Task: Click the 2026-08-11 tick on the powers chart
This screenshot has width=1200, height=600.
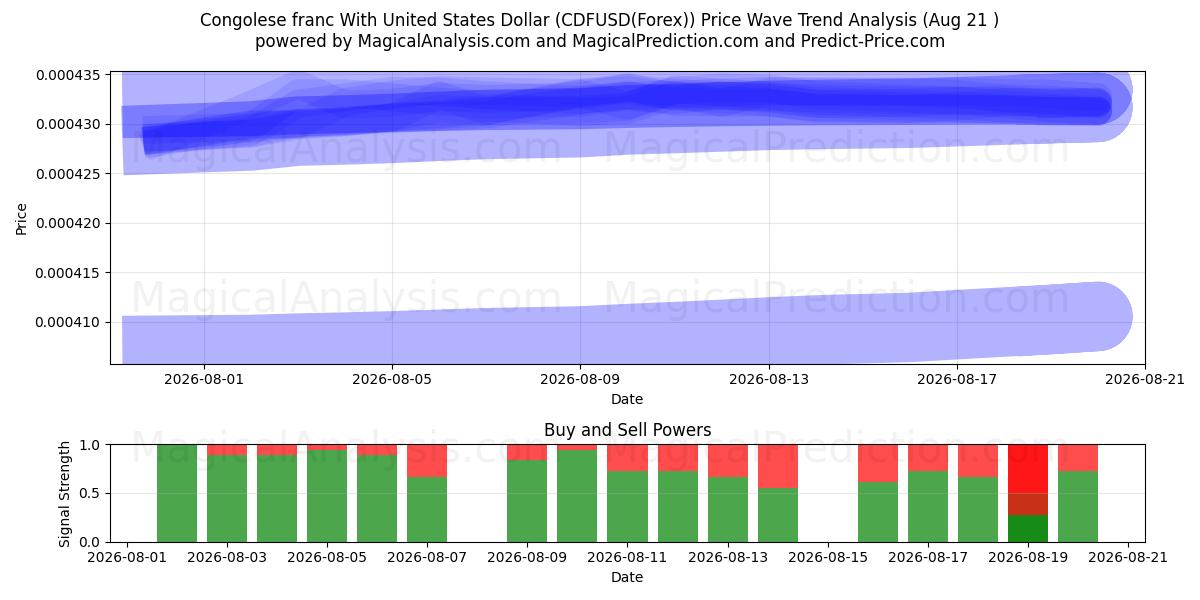Action: point(627,558)
